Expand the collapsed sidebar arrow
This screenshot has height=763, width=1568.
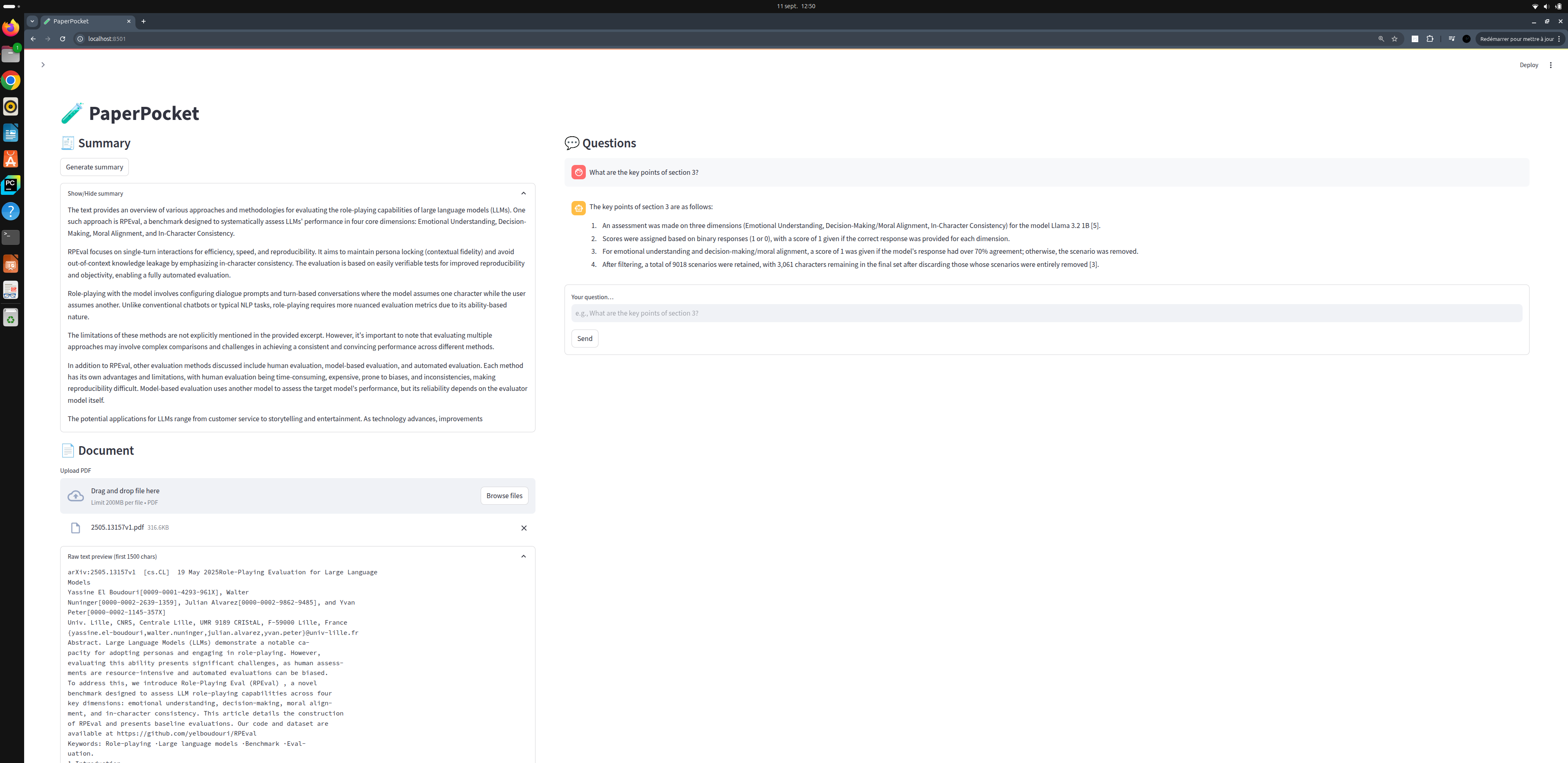[x=43, y=65]
